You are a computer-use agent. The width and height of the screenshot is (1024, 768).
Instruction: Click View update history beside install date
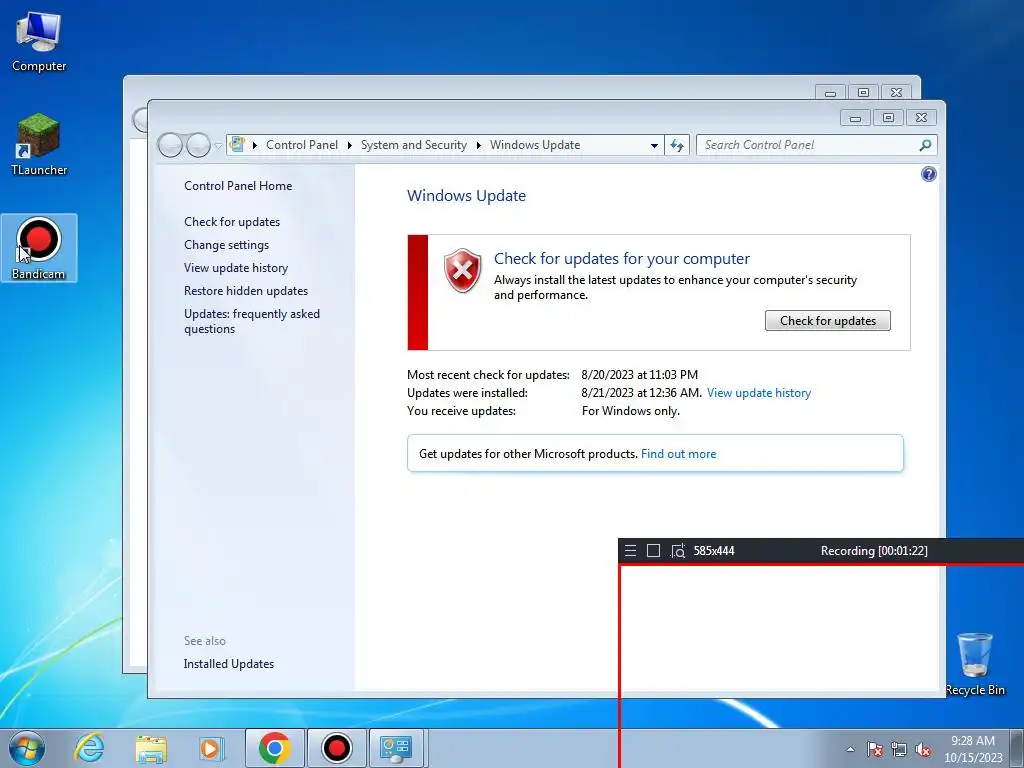tap(759, 393)
